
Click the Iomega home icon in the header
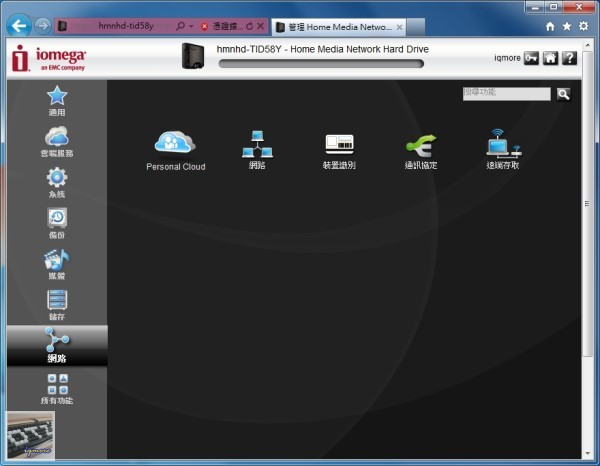click(x=550, y=58)
